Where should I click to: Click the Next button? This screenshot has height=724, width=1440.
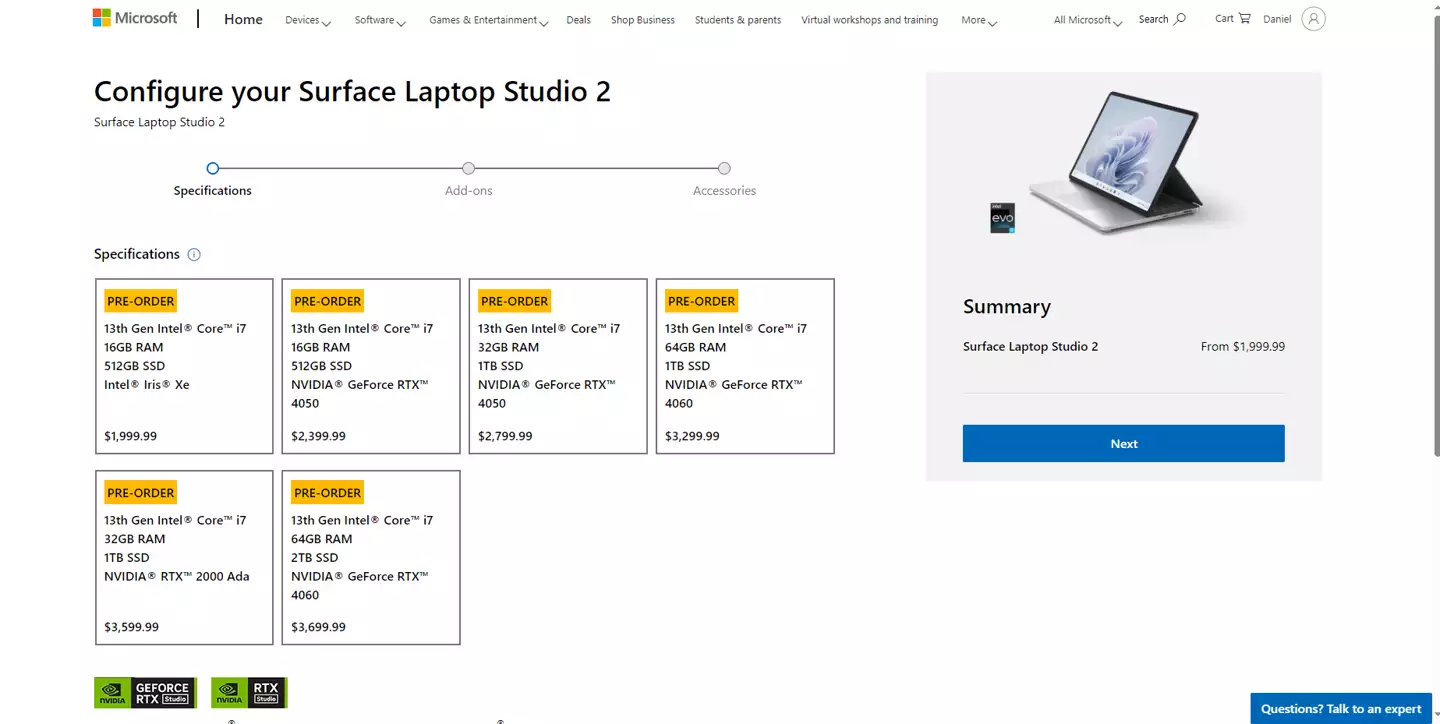[x=1124, y=444]
